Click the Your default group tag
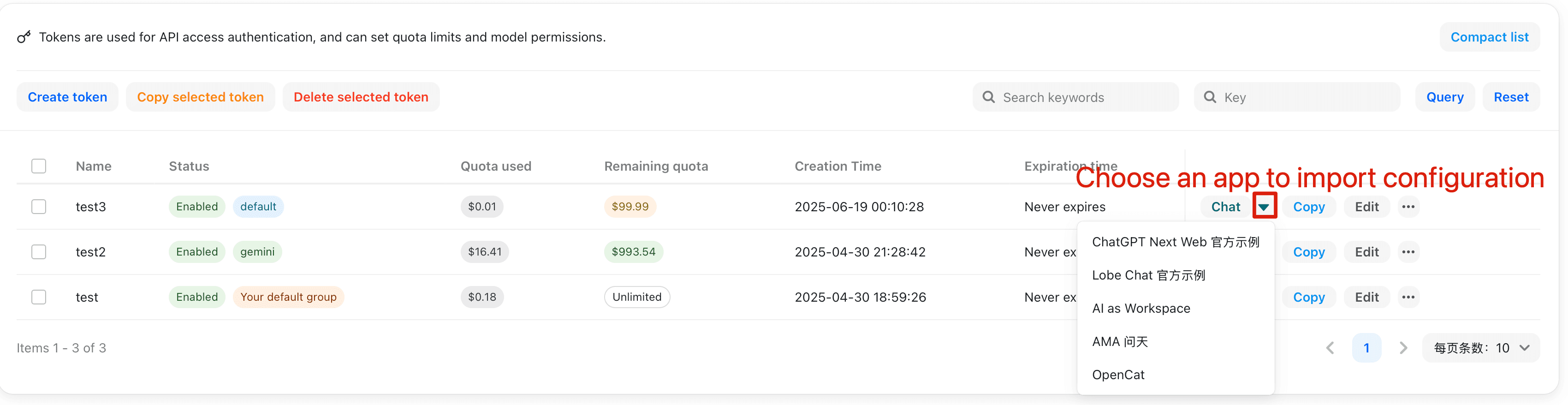 click(x=288, y=297)
